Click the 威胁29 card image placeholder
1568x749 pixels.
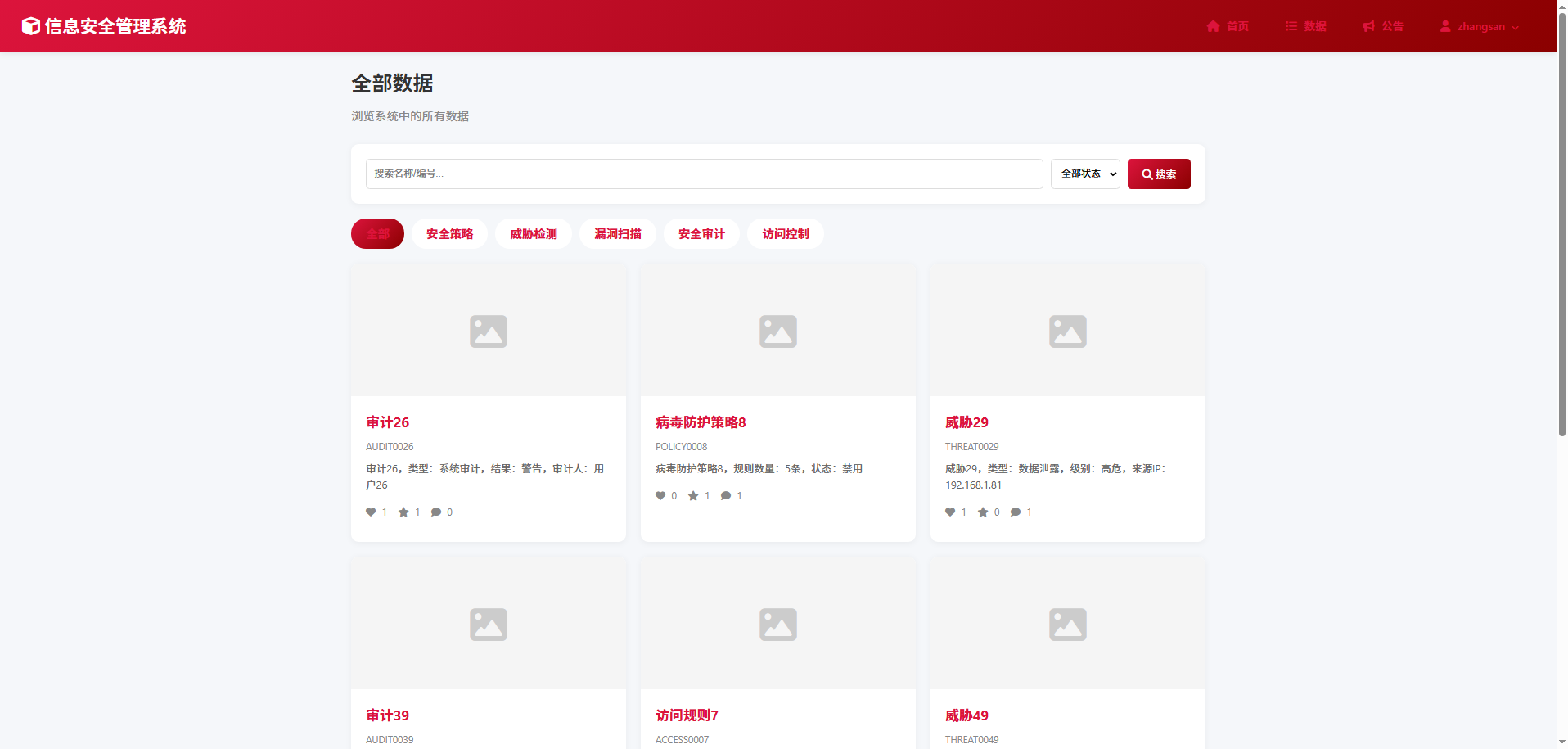[1068, 331]
